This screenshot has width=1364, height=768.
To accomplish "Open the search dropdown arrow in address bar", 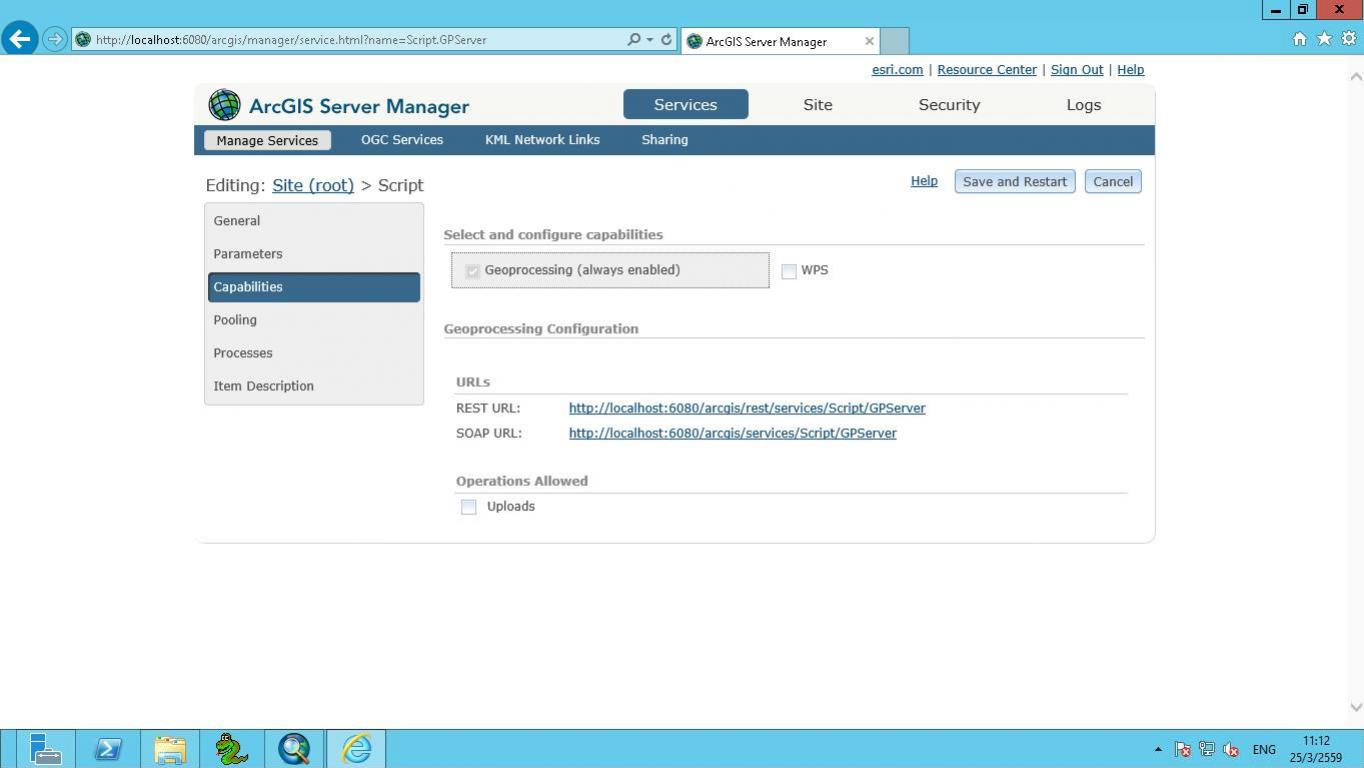I will click(650, 40).
